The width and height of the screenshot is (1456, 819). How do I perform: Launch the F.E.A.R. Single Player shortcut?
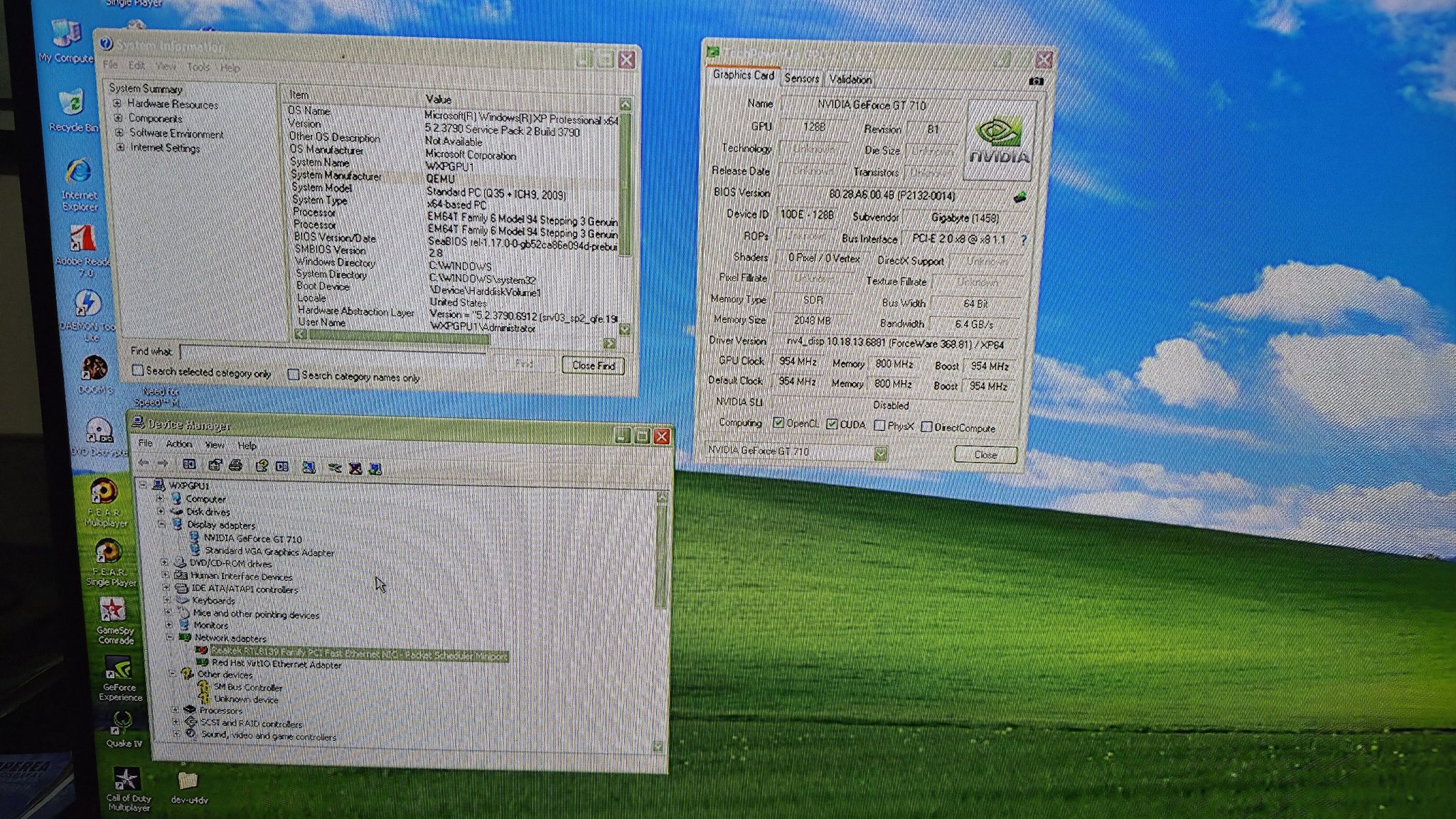point(109,563)
